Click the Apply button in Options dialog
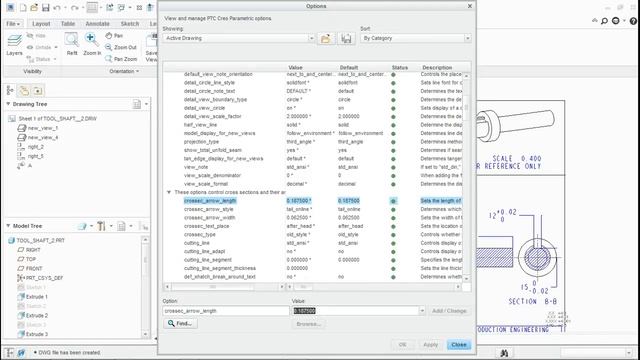 point(430,345)
